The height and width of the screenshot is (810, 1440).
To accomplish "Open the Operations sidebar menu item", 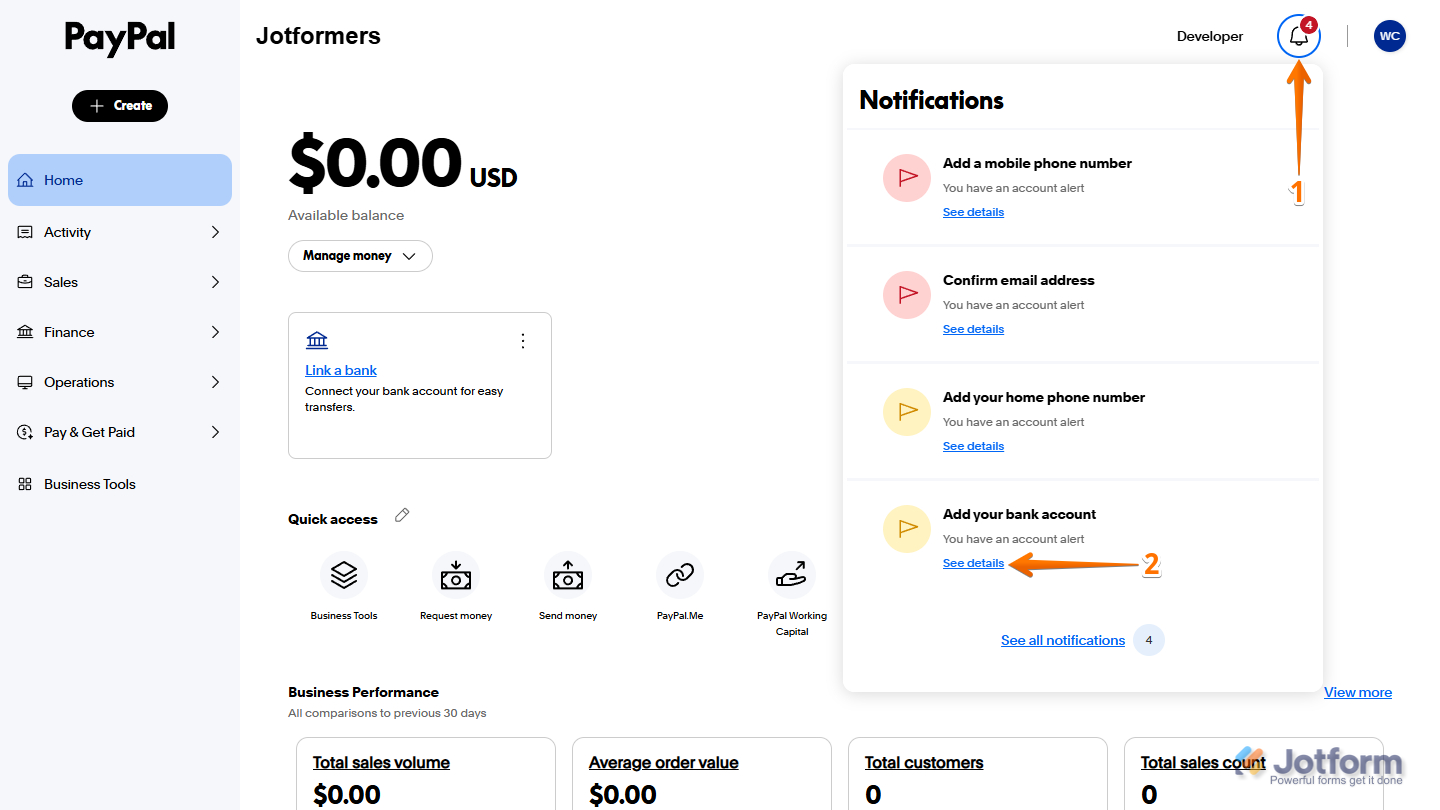I will click(x=119, y=381).
